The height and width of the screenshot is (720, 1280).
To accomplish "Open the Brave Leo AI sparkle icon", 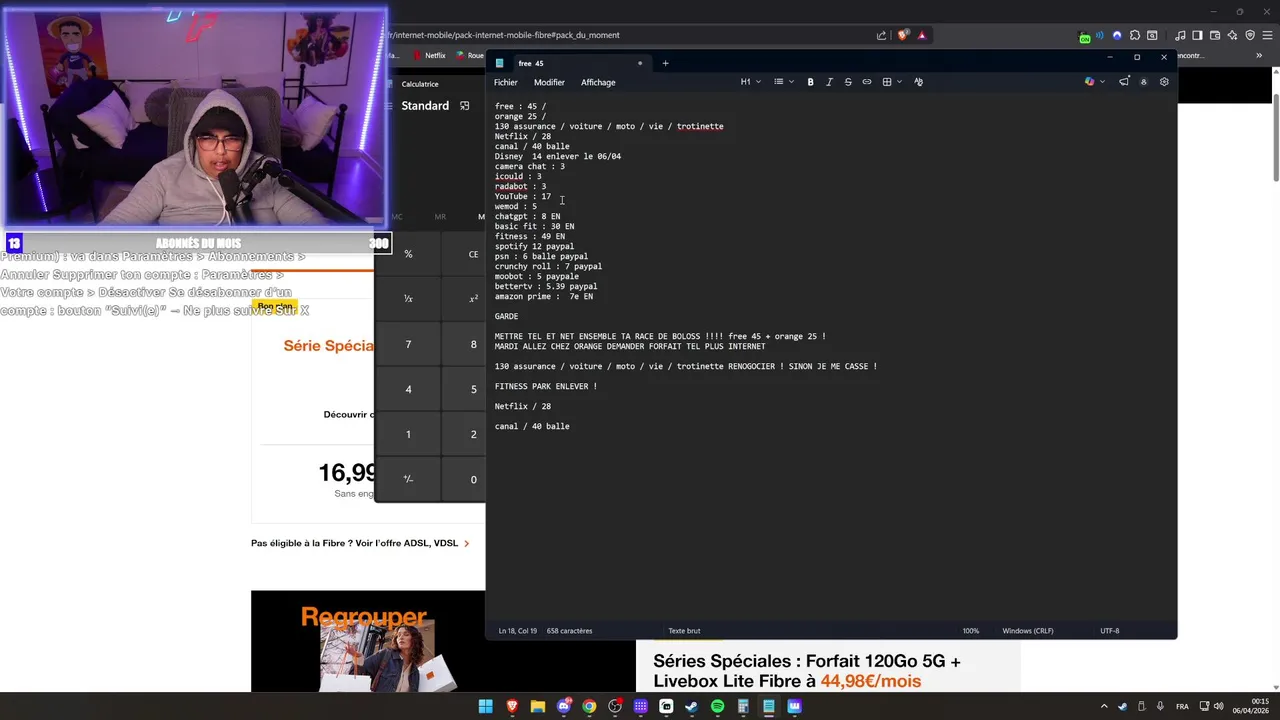I will (1231, 35).
